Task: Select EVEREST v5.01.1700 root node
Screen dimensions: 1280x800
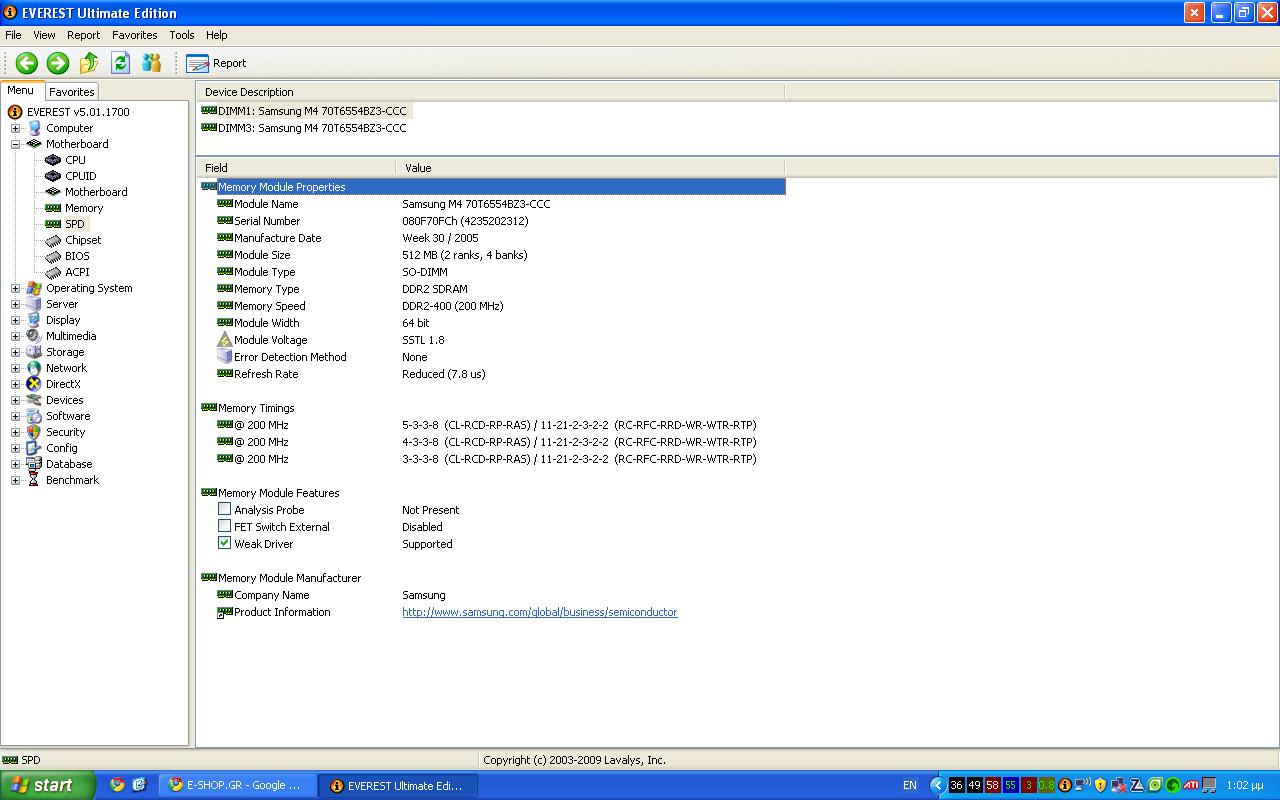Action: point(78,112)
